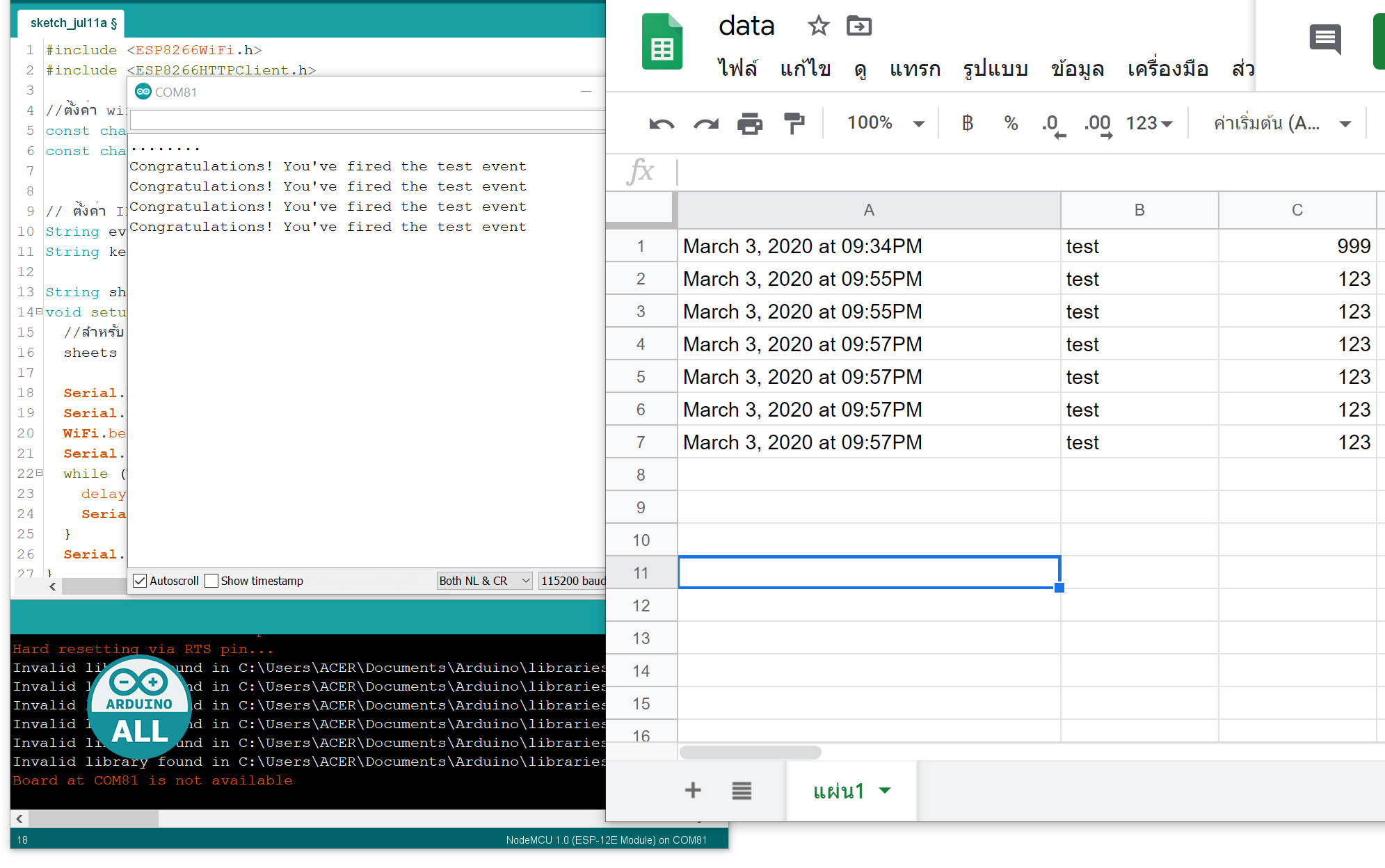This screenshot has height=868, width=1385.
Task: Add a new sheet with plus icon
Action: pyautogui.click(x=693, y=790)
